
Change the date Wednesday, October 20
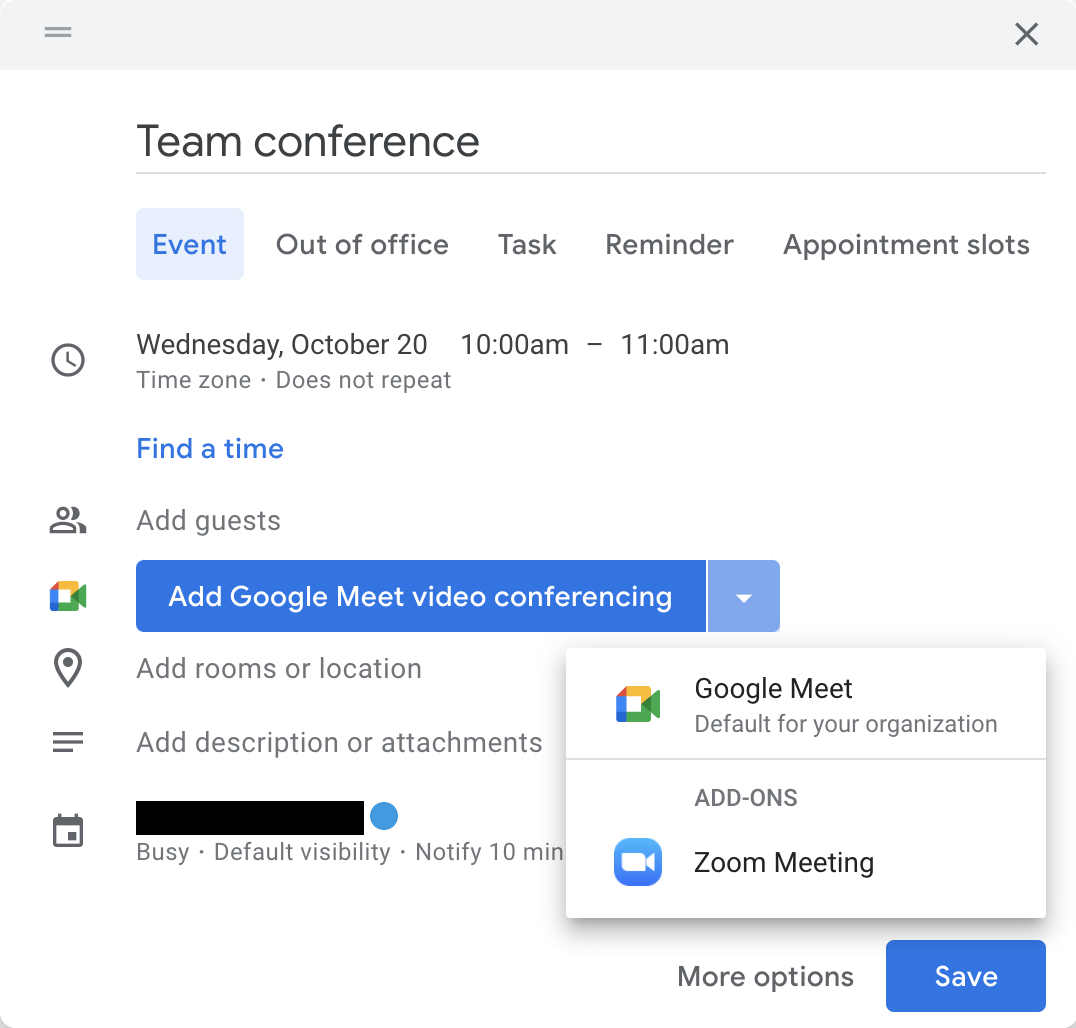point(282,344)
